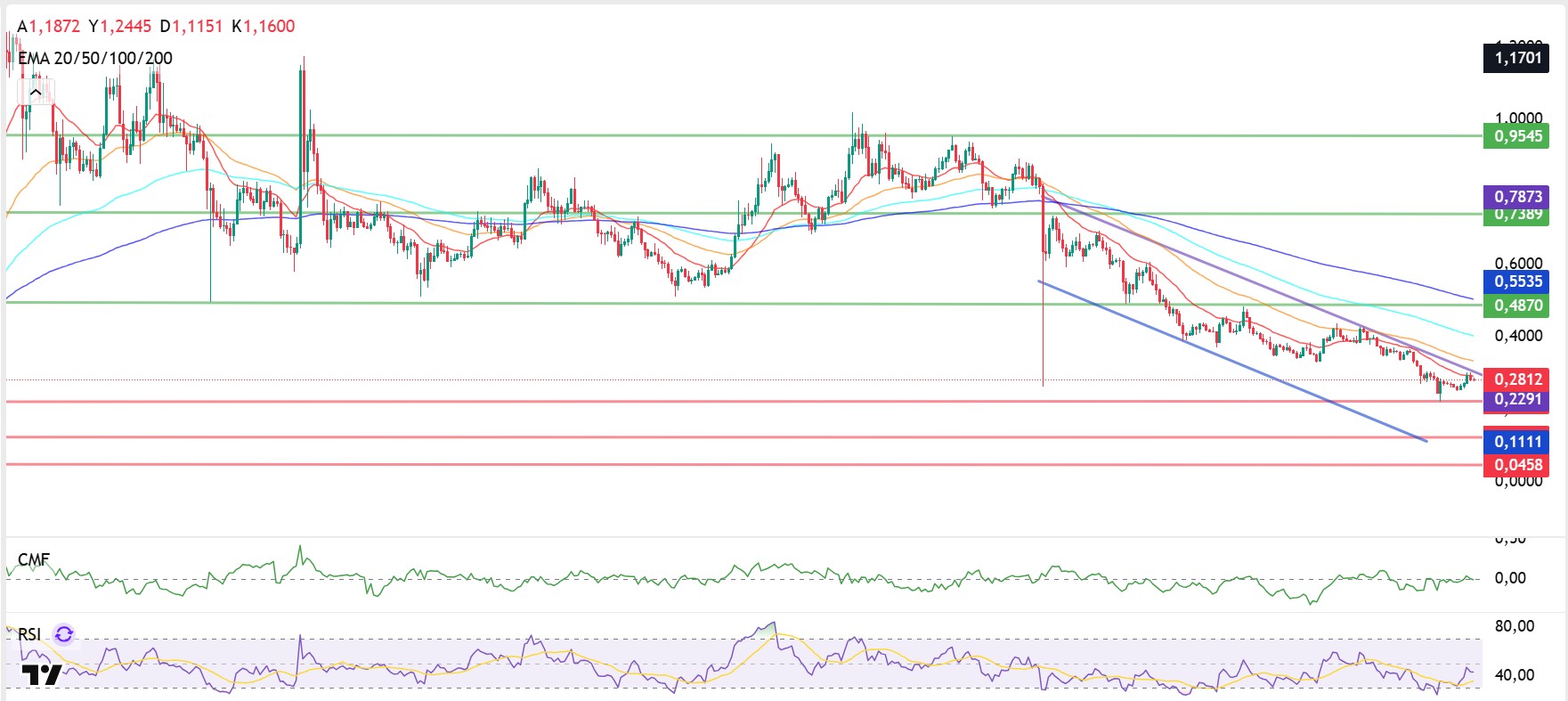Click the purple 0,7873 price tag

[1517, 196]
